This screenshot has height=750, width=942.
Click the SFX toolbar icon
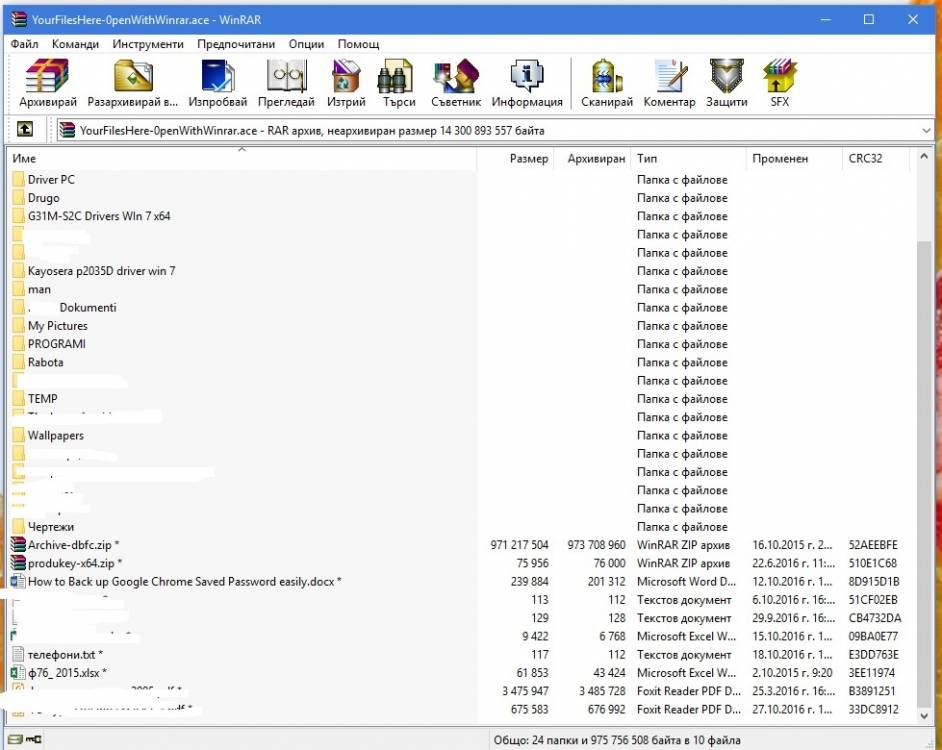coord(779,76)
